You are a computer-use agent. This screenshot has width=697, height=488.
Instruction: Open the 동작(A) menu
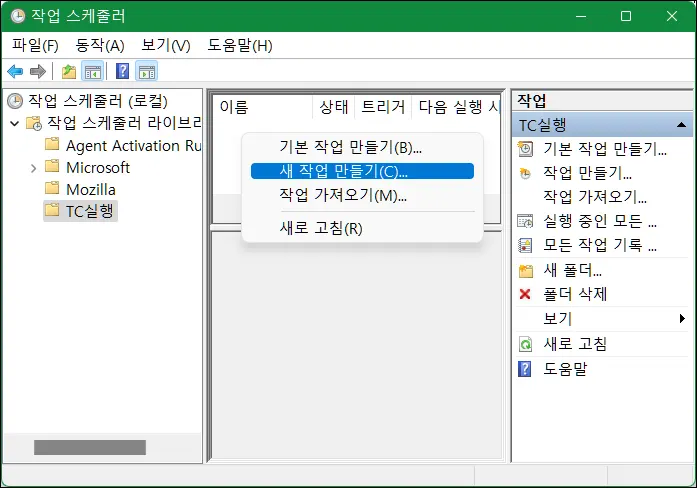click(x=100, y=45)
